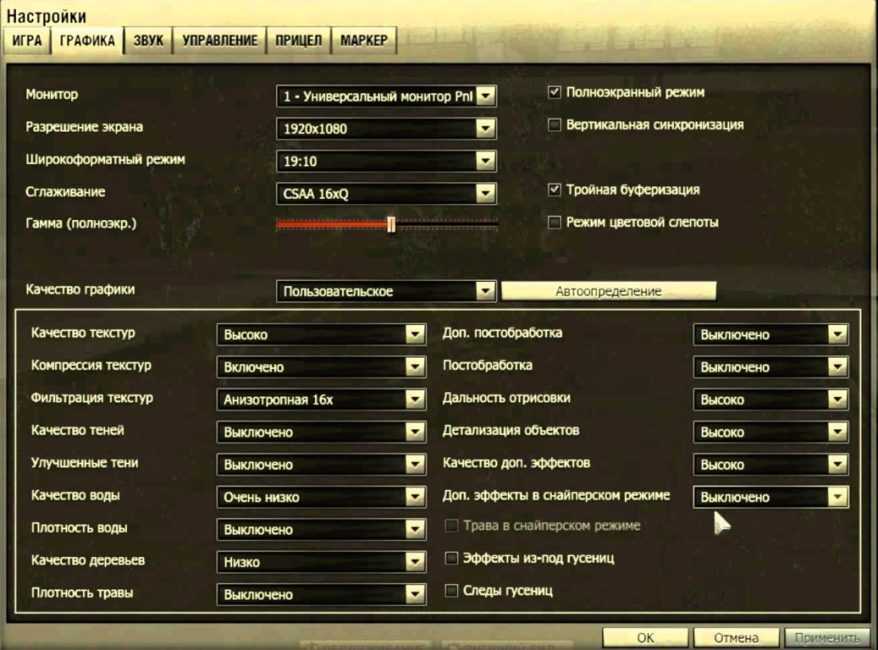Open the Качество воды dropdown
878x650 pixels.
click(415, 497)
